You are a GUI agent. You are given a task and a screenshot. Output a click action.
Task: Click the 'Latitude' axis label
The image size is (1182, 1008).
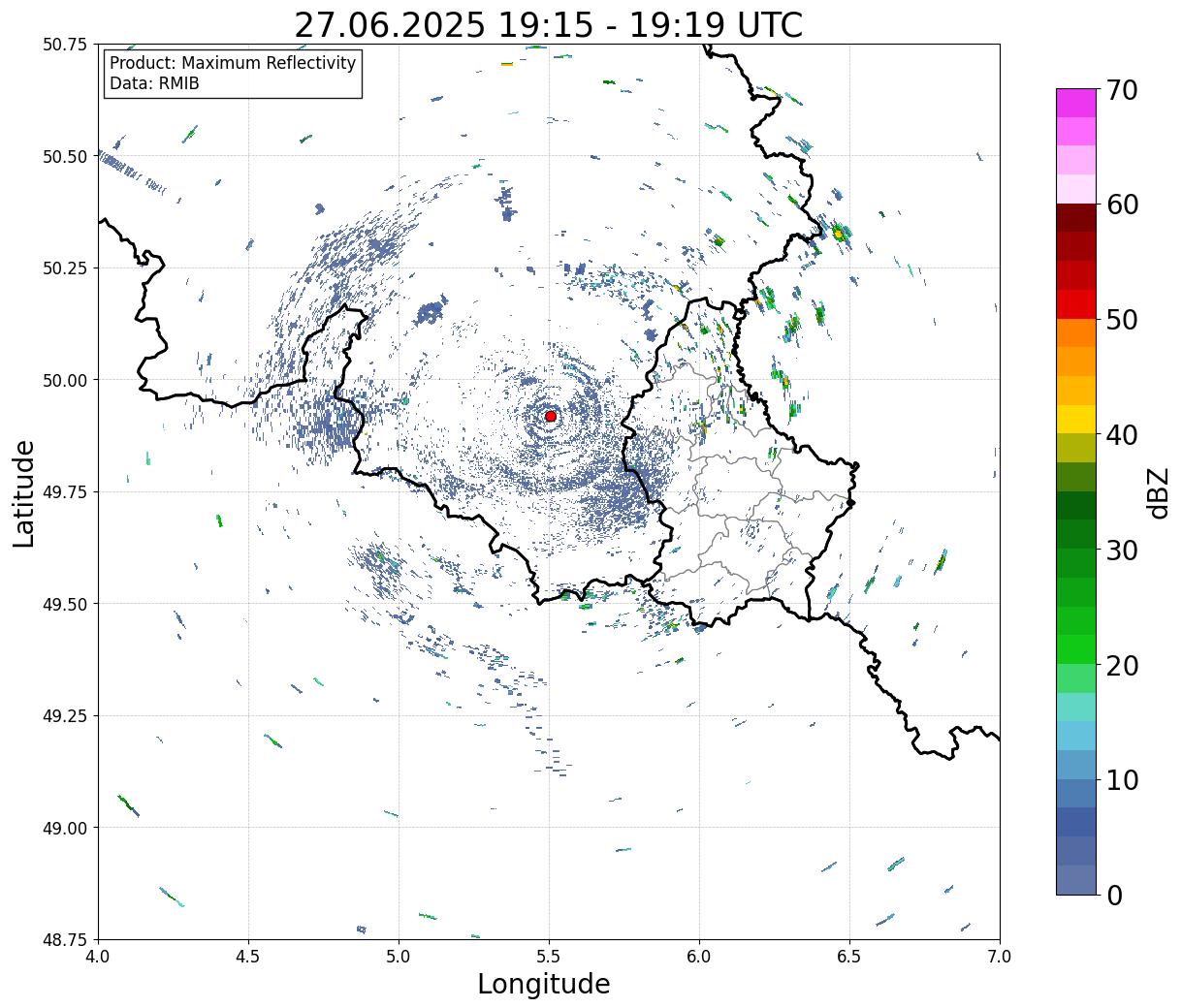(x=24, y=492)
